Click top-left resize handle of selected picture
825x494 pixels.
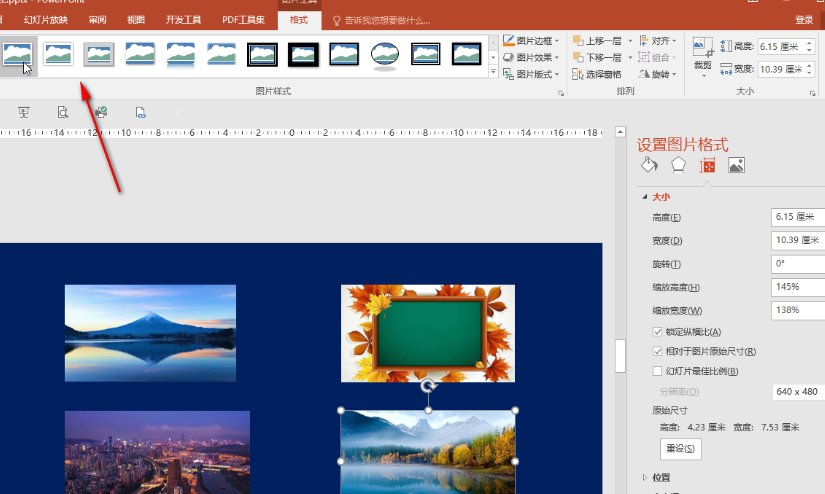click(x=341, y=410)
